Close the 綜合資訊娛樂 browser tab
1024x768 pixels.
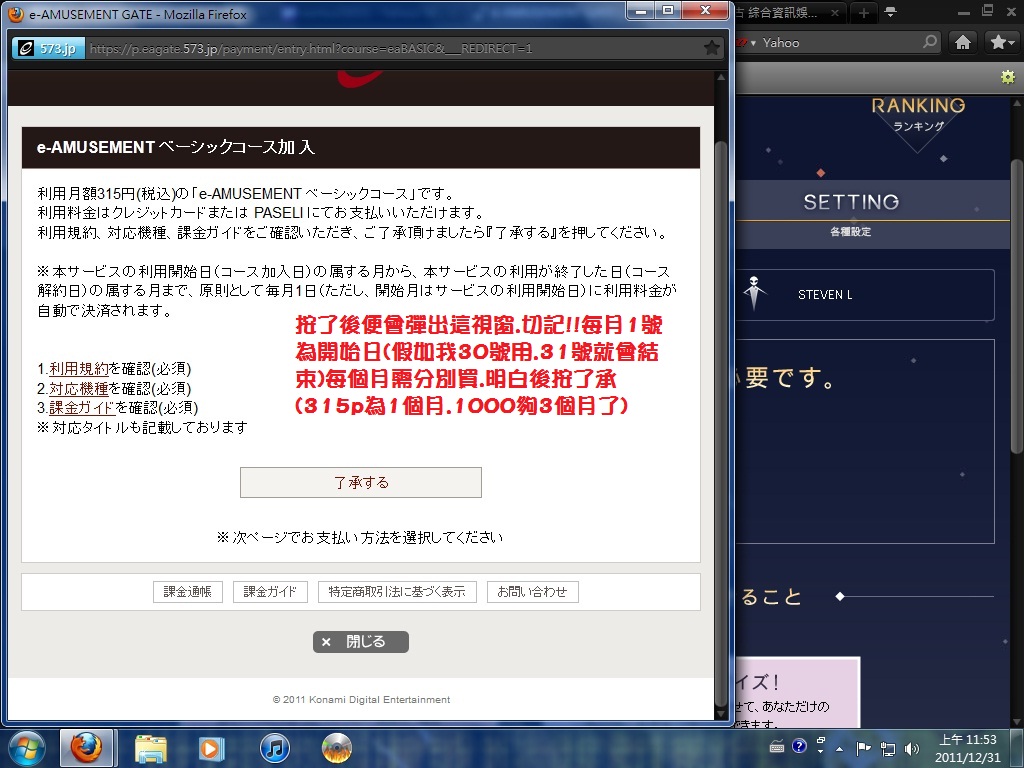click(837, 13)
